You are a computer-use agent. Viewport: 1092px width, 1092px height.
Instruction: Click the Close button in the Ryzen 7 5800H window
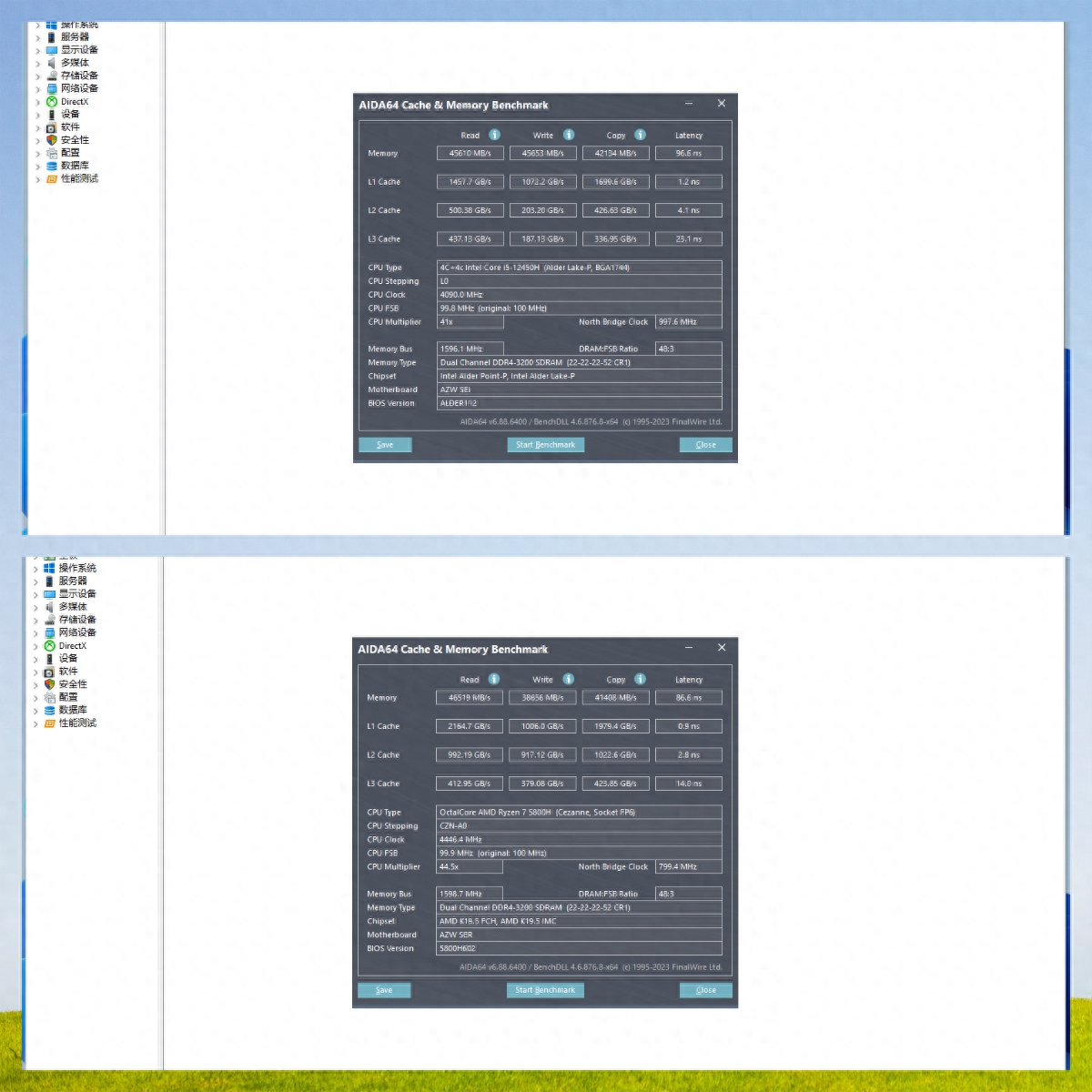coord(705,990)
